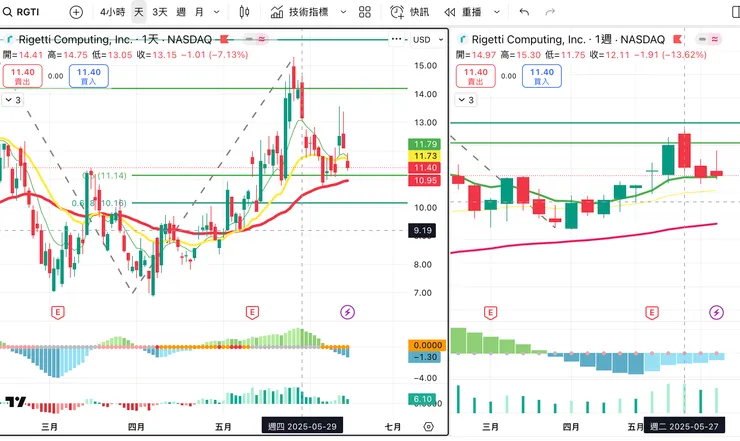The height and width of the screenshot is (441, 740).
Task: Click the weekly chart title Rigetti Computing 1週
Action: (568, 39)
